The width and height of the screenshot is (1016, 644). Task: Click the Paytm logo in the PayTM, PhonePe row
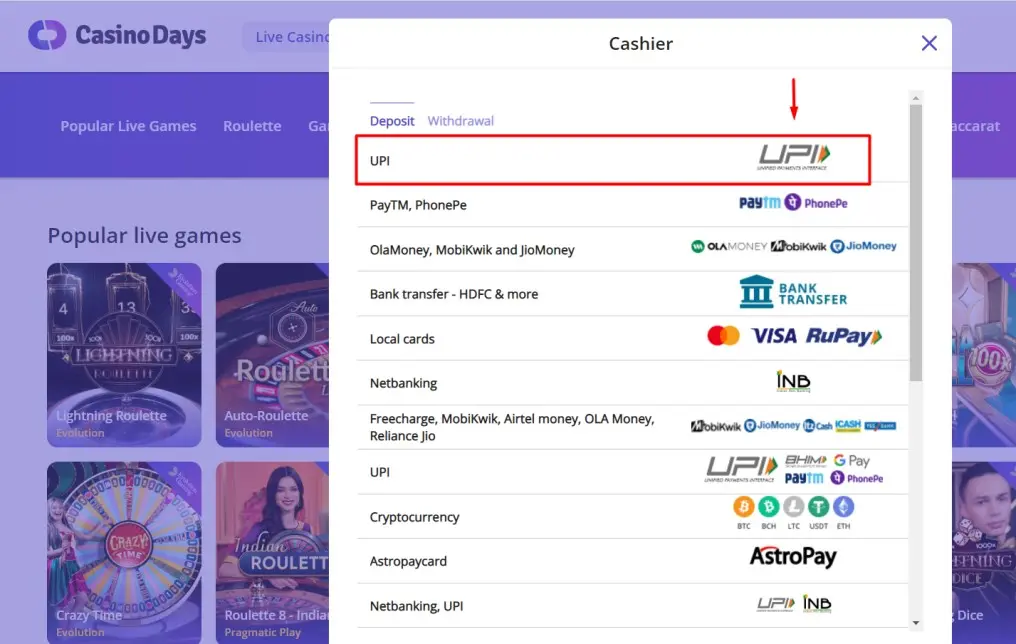[759, 203]
